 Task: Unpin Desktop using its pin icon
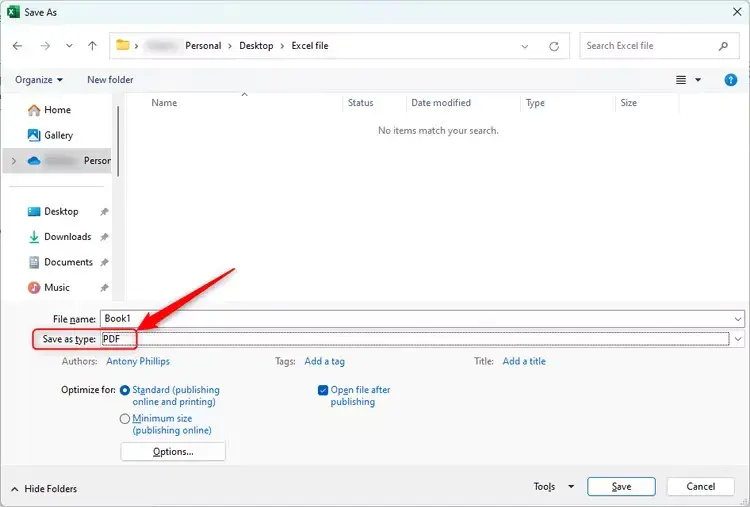pos(104,212)
